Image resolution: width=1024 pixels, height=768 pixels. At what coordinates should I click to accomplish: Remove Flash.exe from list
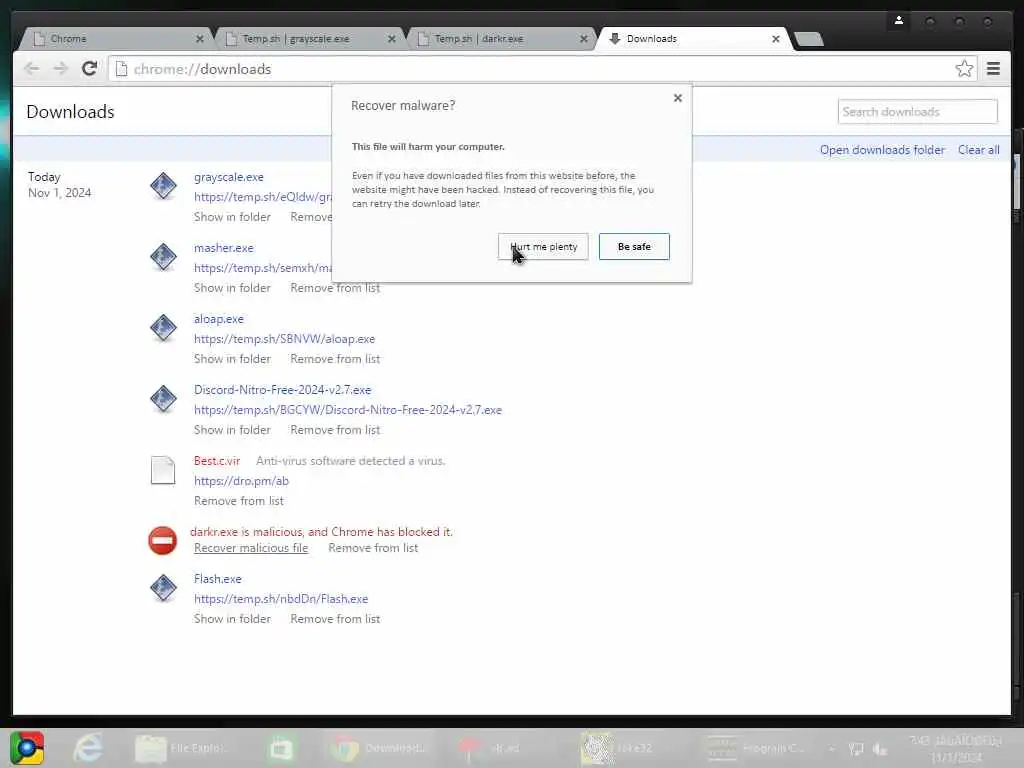(x=335, y=619)
